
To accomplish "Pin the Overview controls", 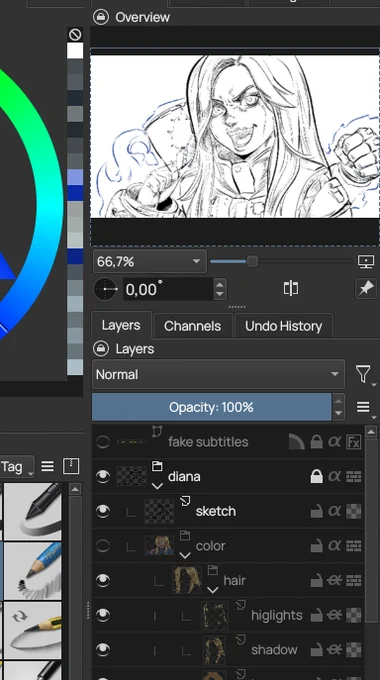I will point(366,288).
